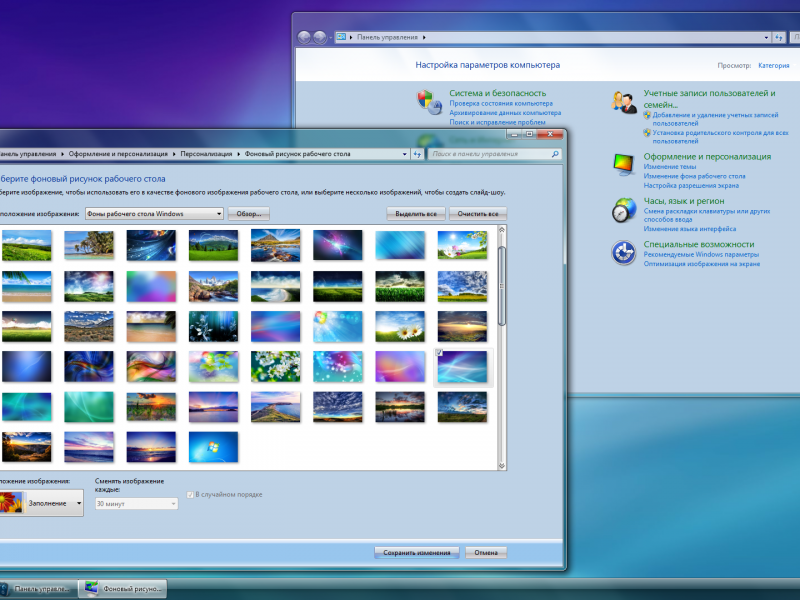Click the Обзор... button
This screenshot has width=800, height=600.
pos(248,214)
